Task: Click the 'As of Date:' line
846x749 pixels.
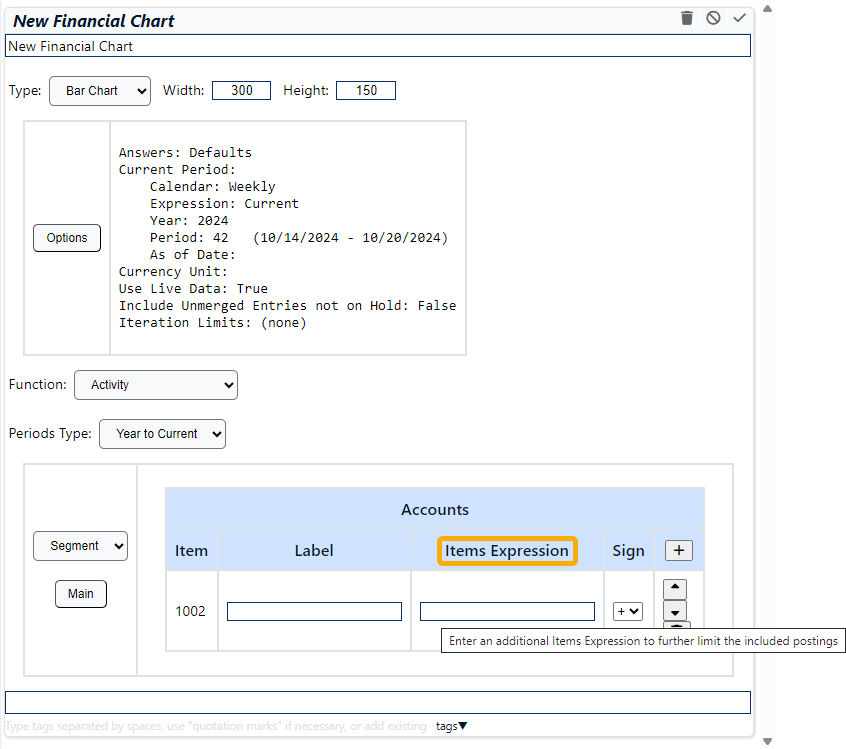Action: click(x=193, y=255)
